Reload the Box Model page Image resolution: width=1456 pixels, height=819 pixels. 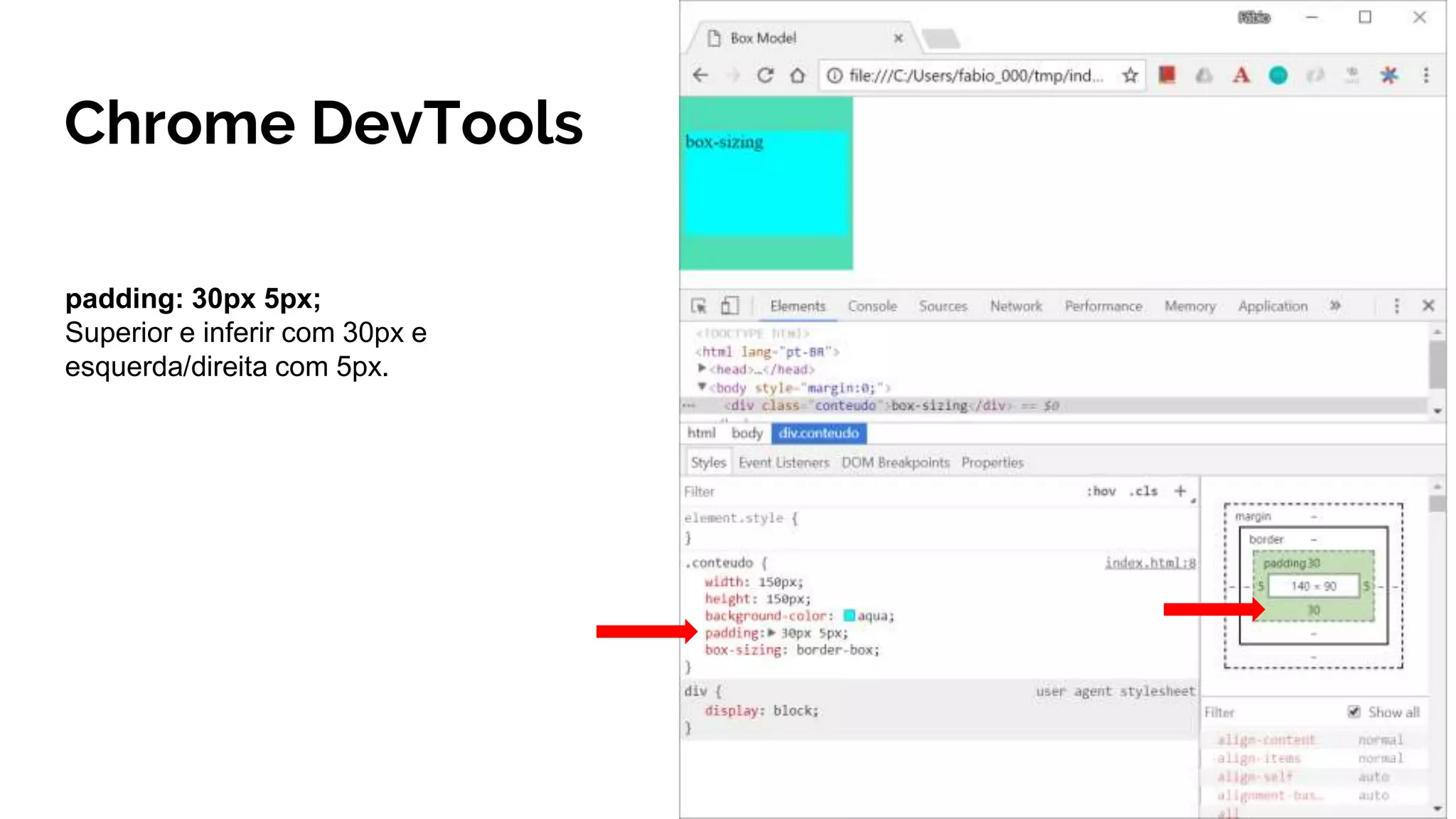(x=765, y=75)
